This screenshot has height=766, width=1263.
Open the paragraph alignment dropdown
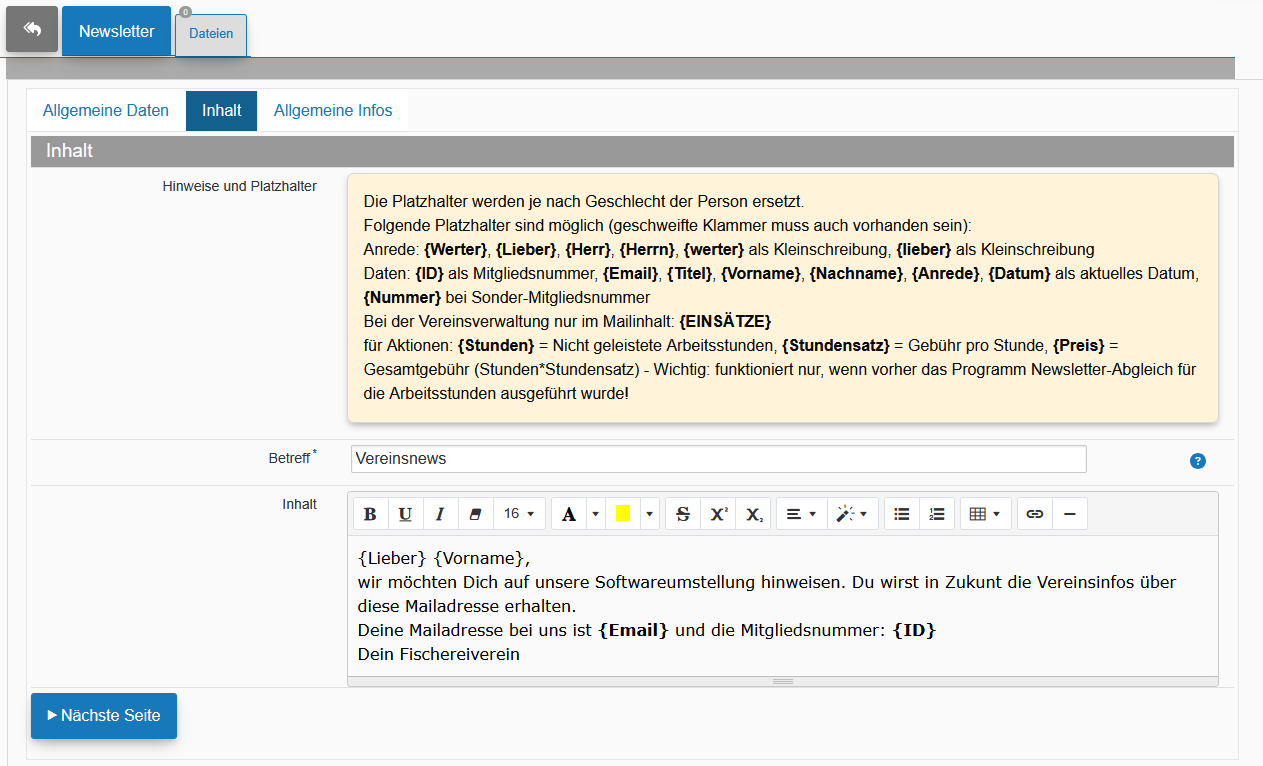coord(801,514)
